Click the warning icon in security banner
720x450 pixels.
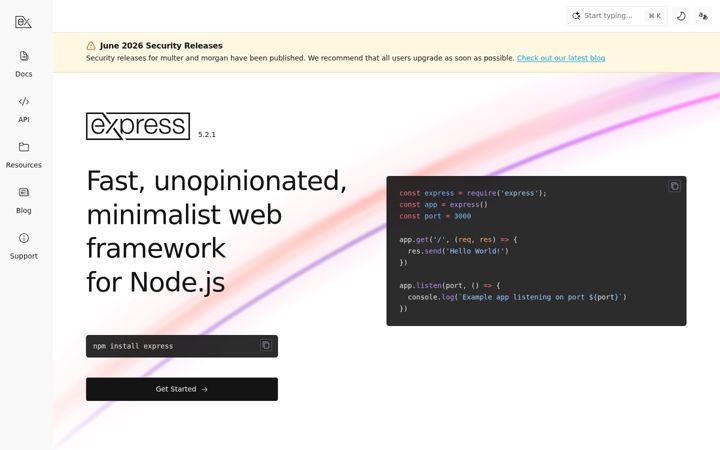tap(91, 45)
